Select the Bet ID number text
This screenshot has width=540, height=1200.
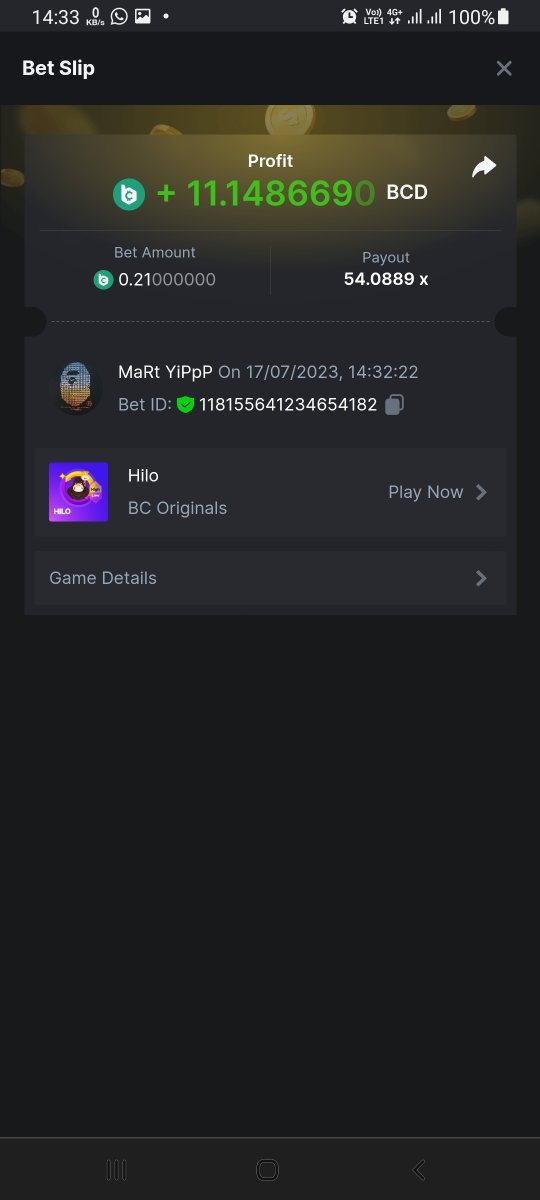pyautogui.click(x=288, y=405)
